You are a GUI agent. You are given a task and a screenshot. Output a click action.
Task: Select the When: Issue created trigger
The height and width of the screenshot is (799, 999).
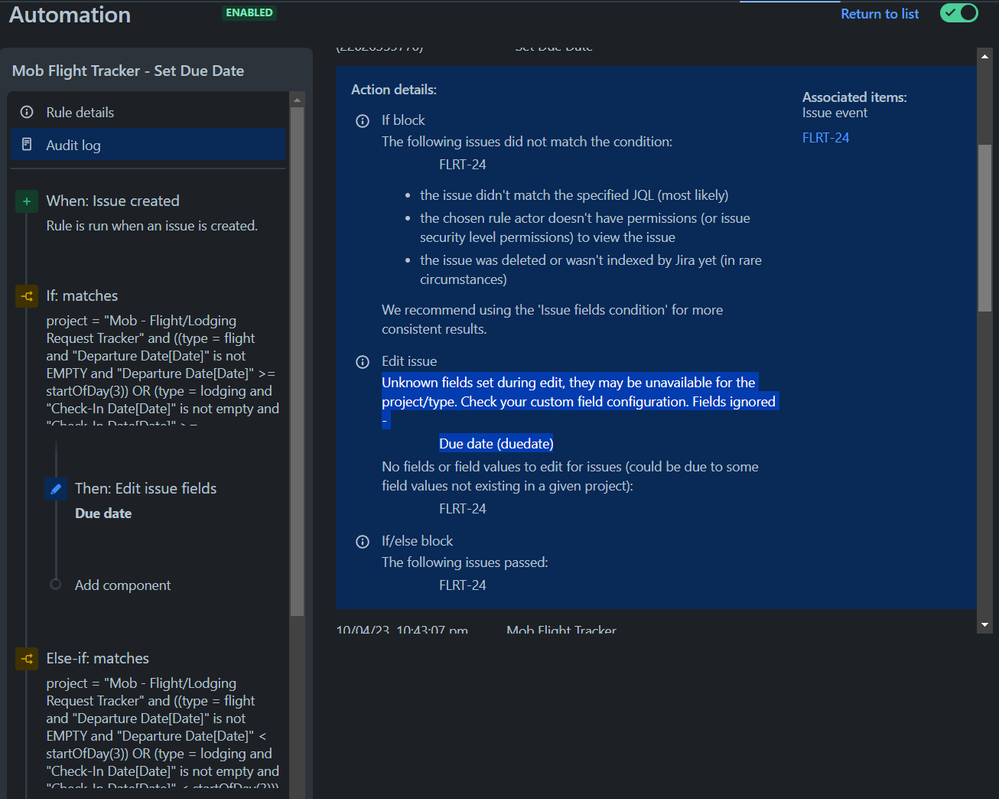pyautogui.click(x=113, y=201)
